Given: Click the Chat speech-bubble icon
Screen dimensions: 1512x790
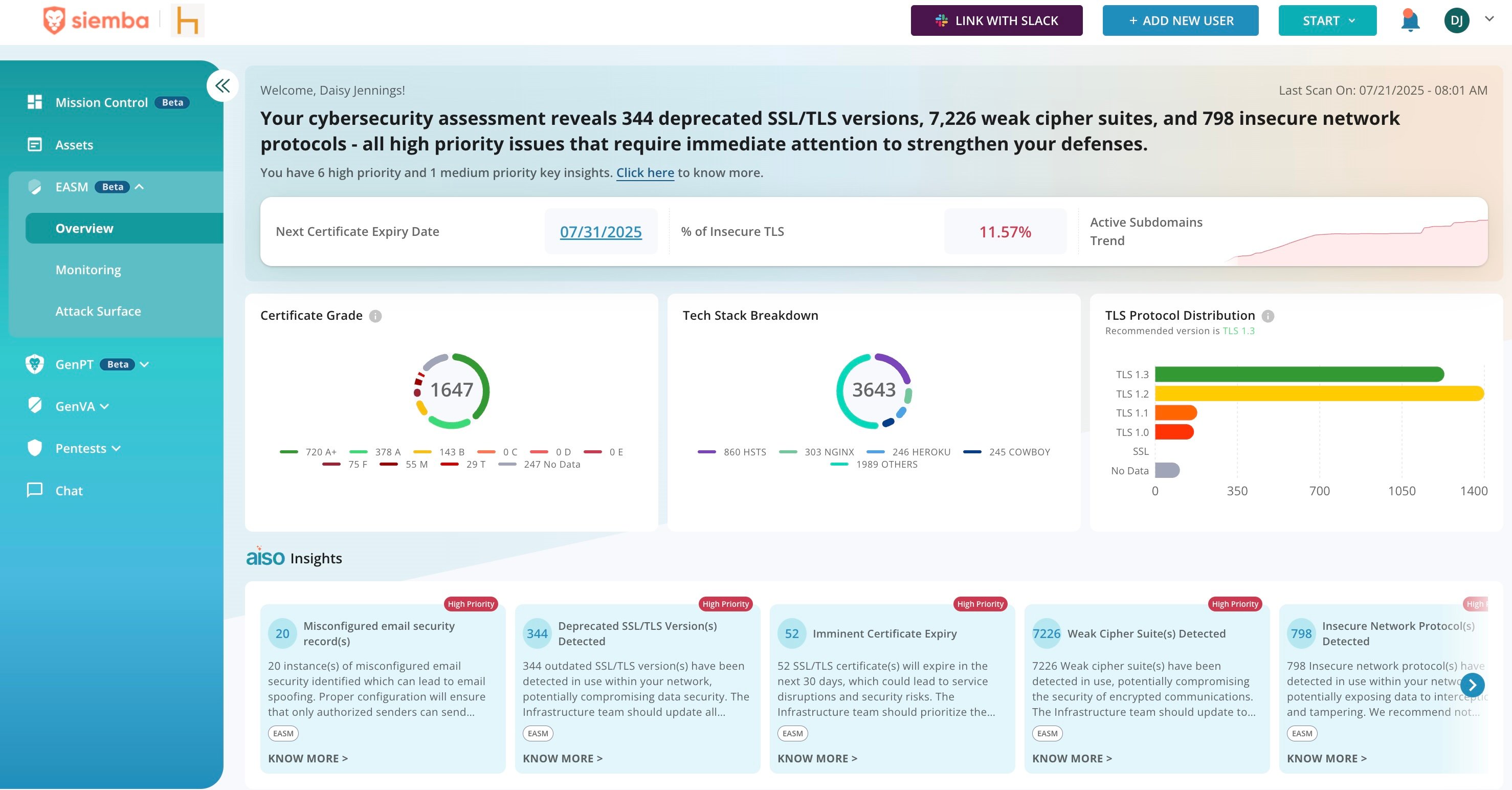Looking at the screenshot, I should (35, 490).
